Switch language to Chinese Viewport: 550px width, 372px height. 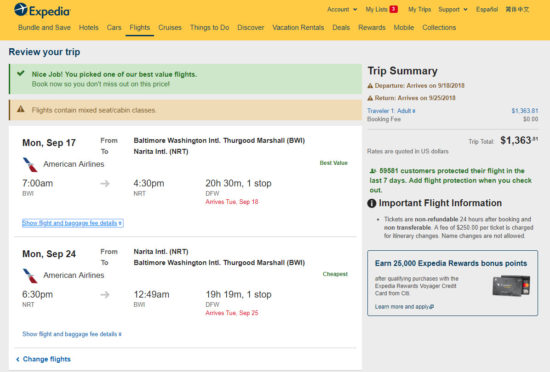click(x=517, y=9)
